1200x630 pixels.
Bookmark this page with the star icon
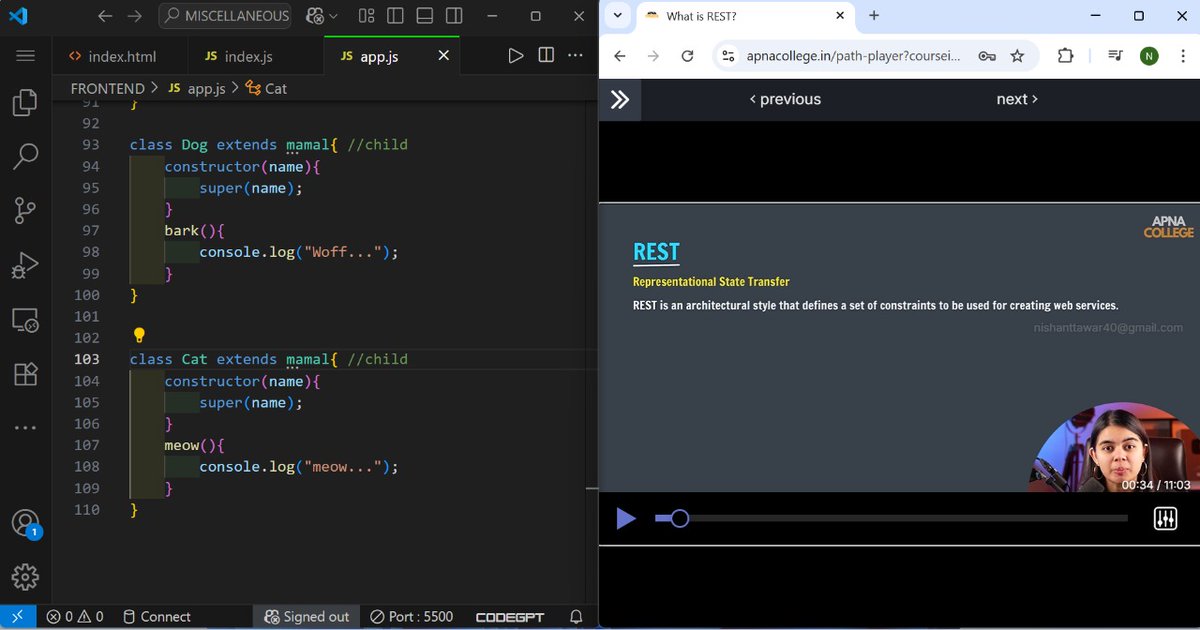pyautogui.click(x=1017, y=56)
